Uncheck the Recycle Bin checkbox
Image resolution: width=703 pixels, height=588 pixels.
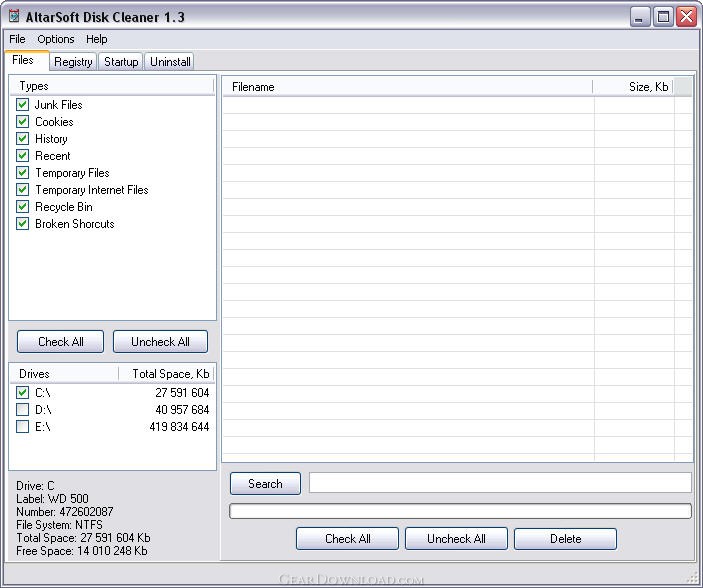(22, 207)
